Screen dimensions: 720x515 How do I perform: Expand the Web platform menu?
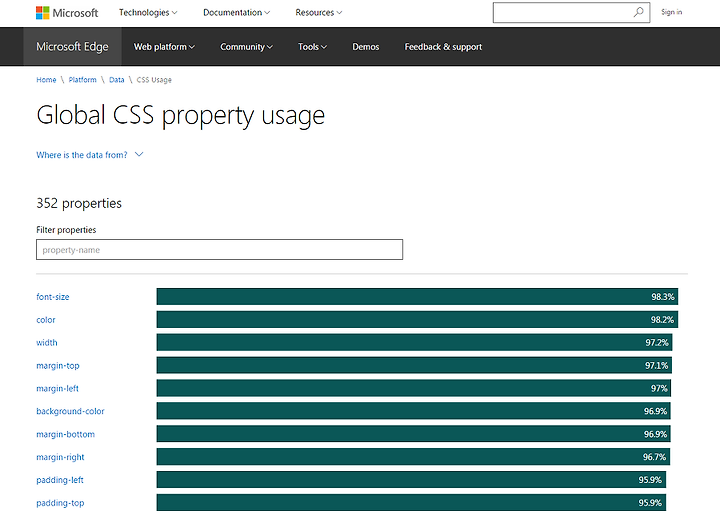[164, 47]
